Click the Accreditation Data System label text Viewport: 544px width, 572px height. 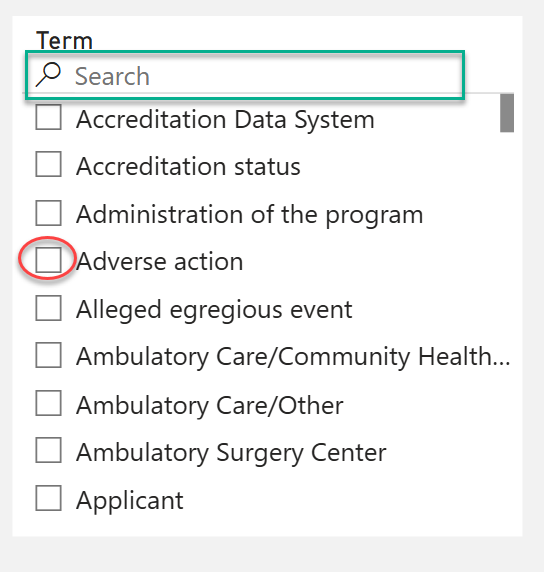[225, 120]
